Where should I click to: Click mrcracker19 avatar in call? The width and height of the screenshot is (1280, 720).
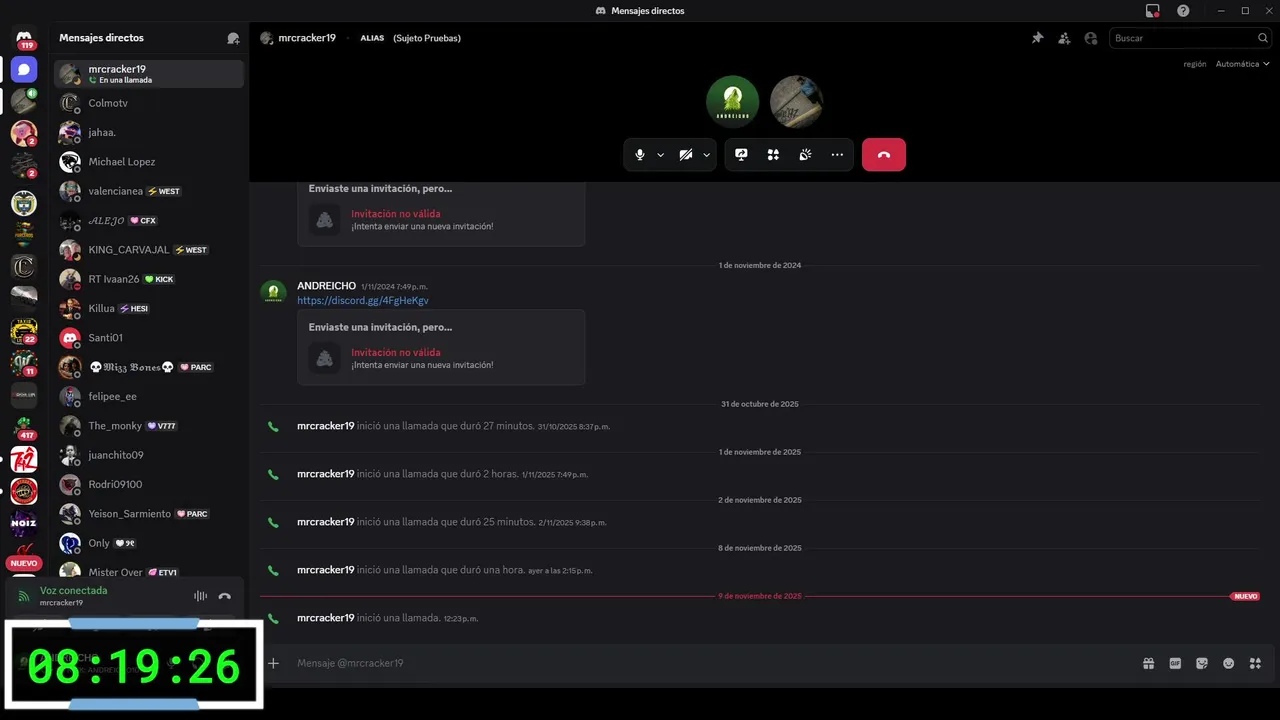tap(796, 102)
